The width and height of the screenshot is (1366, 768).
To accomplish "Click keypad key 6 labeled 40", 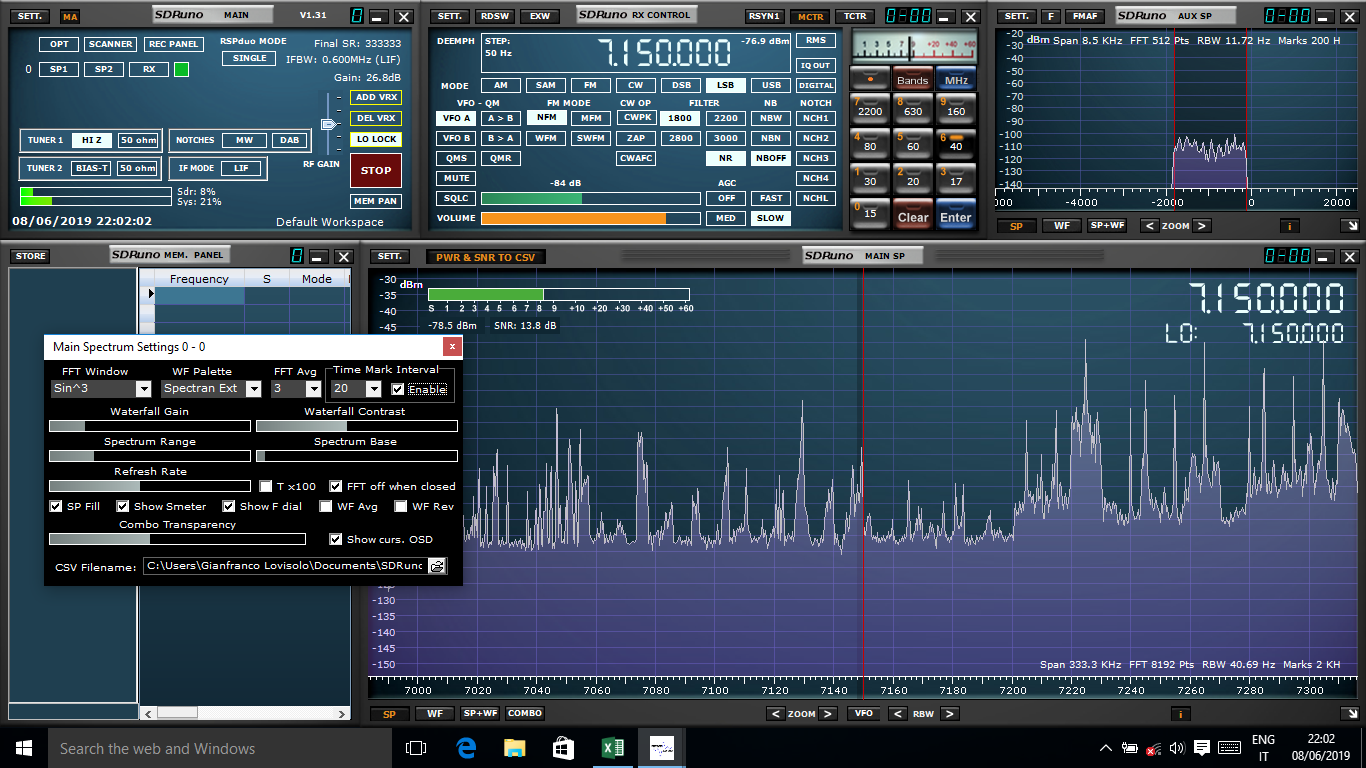I will click(x=955, y=142).
